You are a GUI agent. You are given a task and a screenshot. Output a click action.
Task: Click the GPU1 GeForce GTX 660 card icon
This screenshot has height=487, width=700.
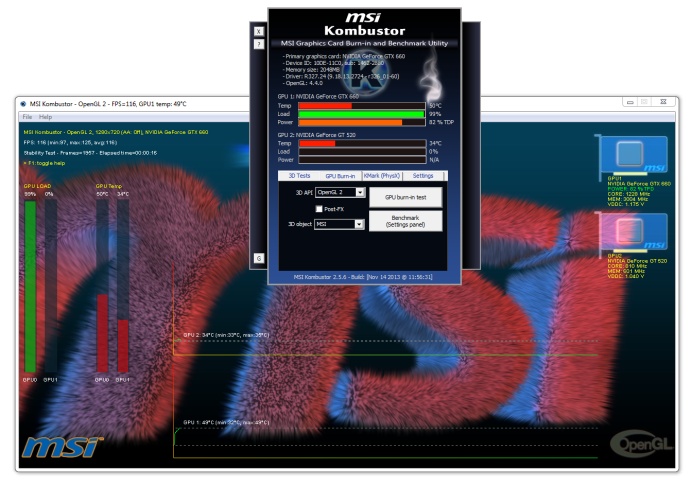coord(633,154)
